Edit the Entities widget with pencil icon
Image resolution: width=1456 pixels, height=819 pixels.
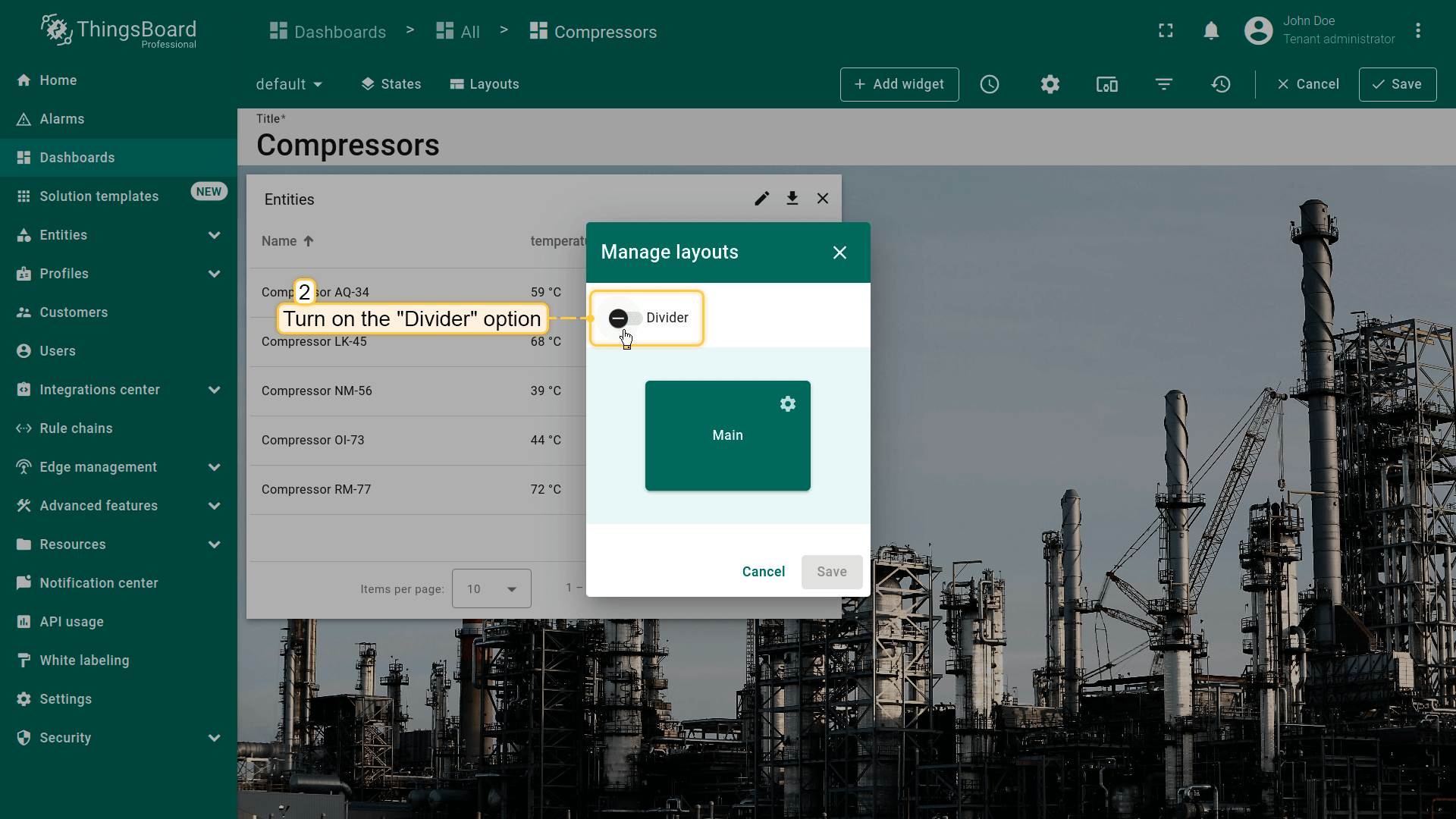[761, 199]
